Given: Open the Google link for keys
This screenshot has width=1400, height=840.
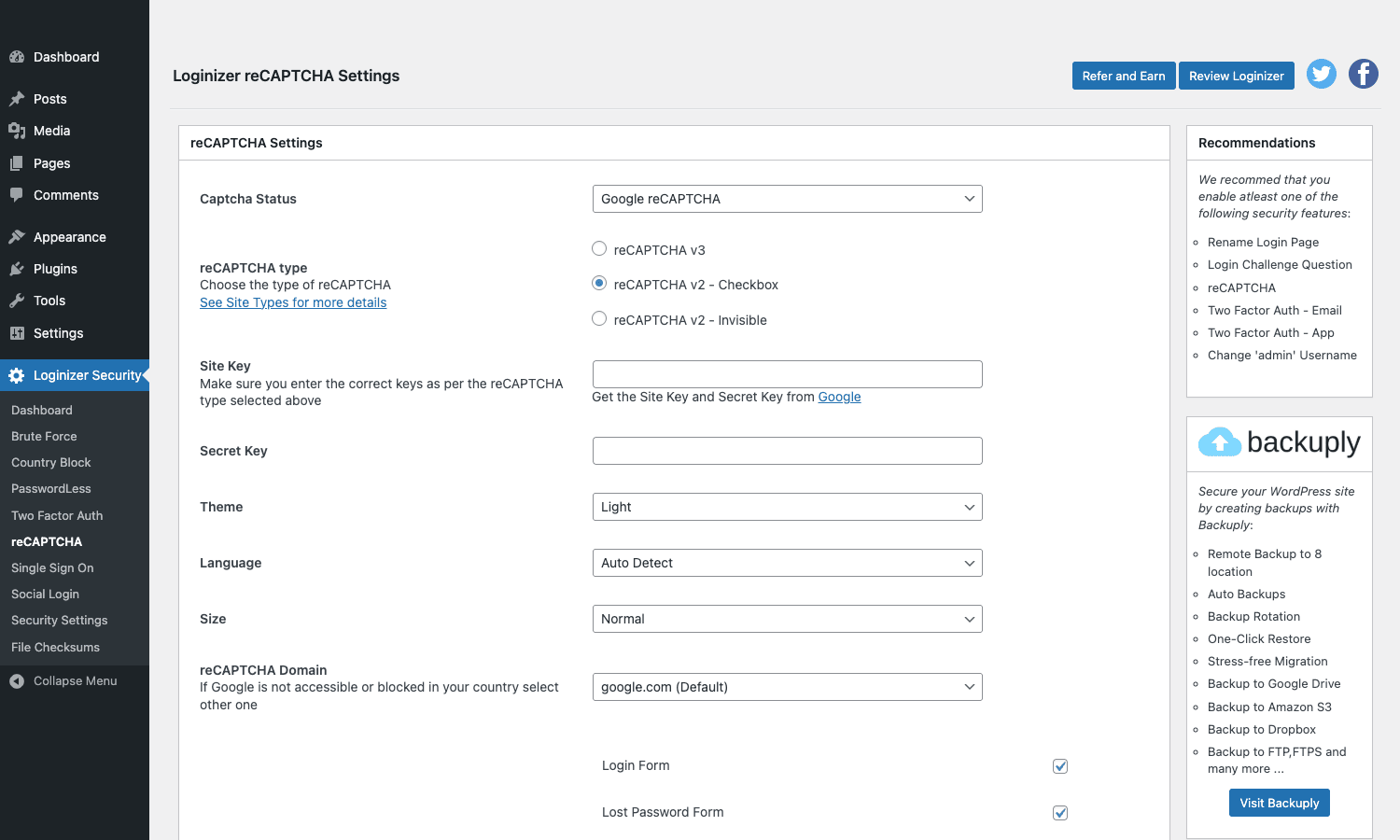Looking at the screenshot, I should [x=840, y=397].
